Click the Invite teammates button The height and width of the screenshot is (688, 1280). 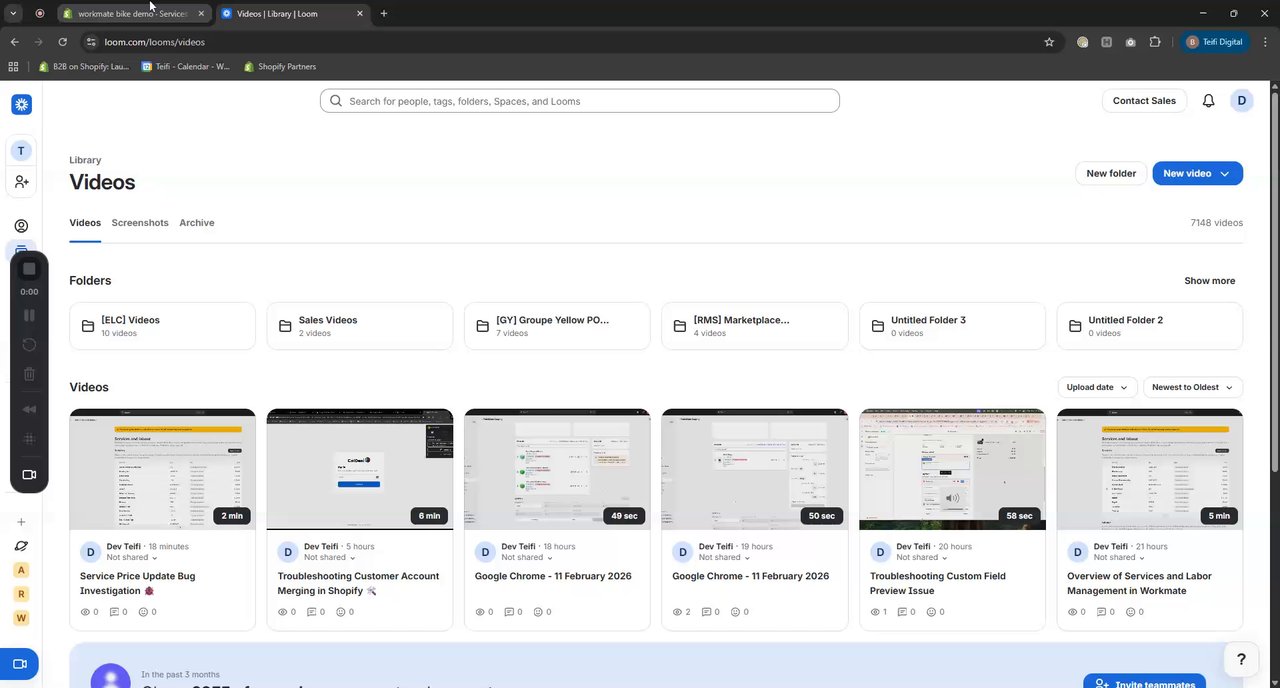click(x=1144, y=684)
